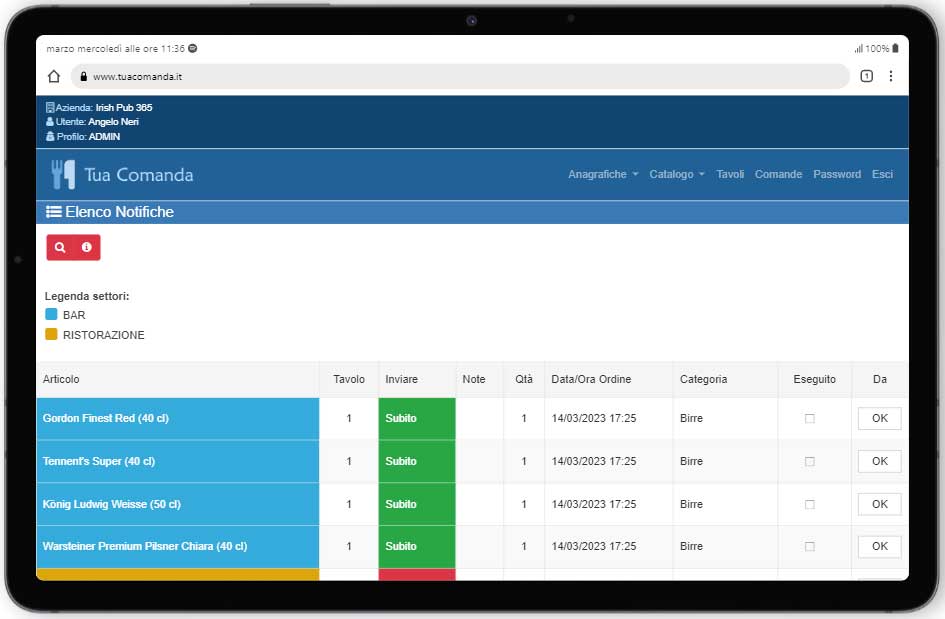The image size is (945, 619).
Task: Click the www.tuacomanda.it address bar
Action: (460, 77)
